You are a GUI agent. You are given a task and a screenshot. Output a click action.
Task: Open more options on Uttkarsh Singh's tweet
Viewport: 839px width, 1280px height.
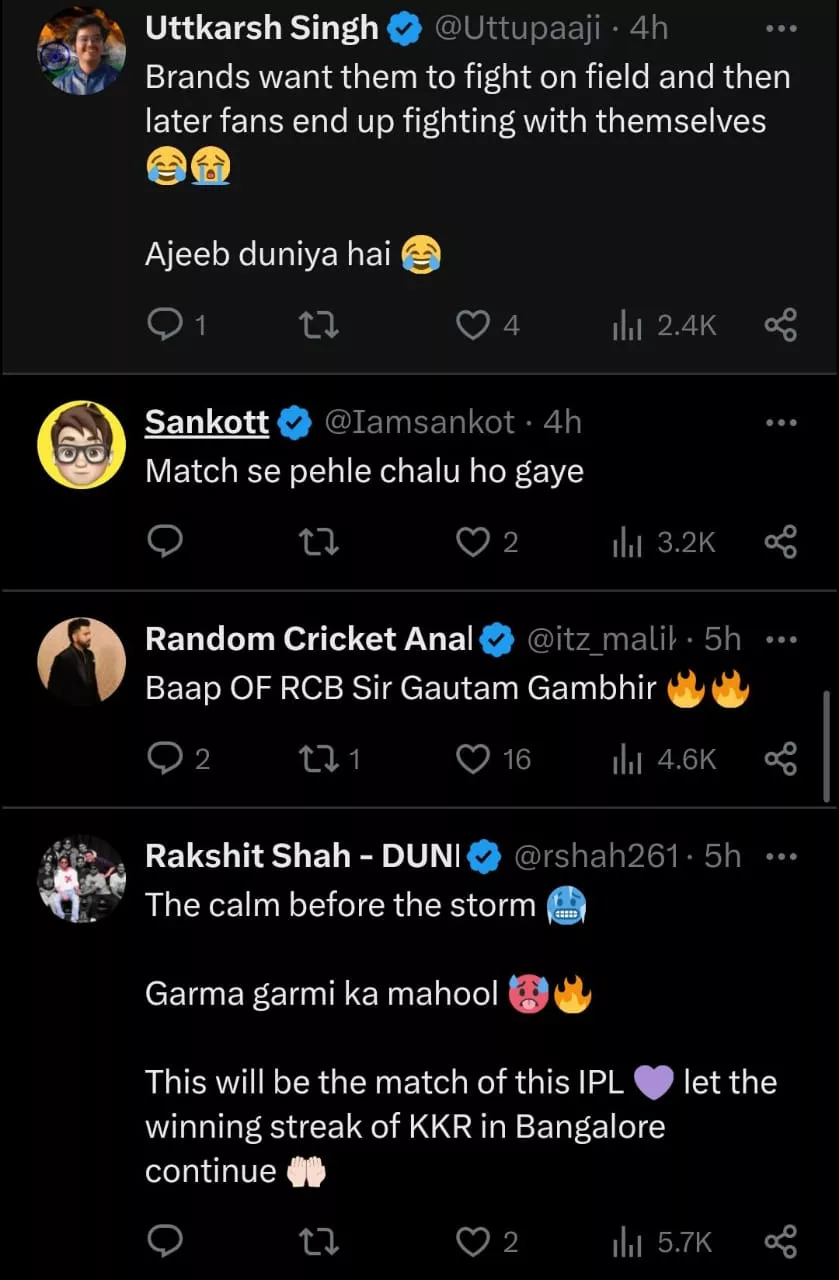pyautogui.click(x=780, y=29)
